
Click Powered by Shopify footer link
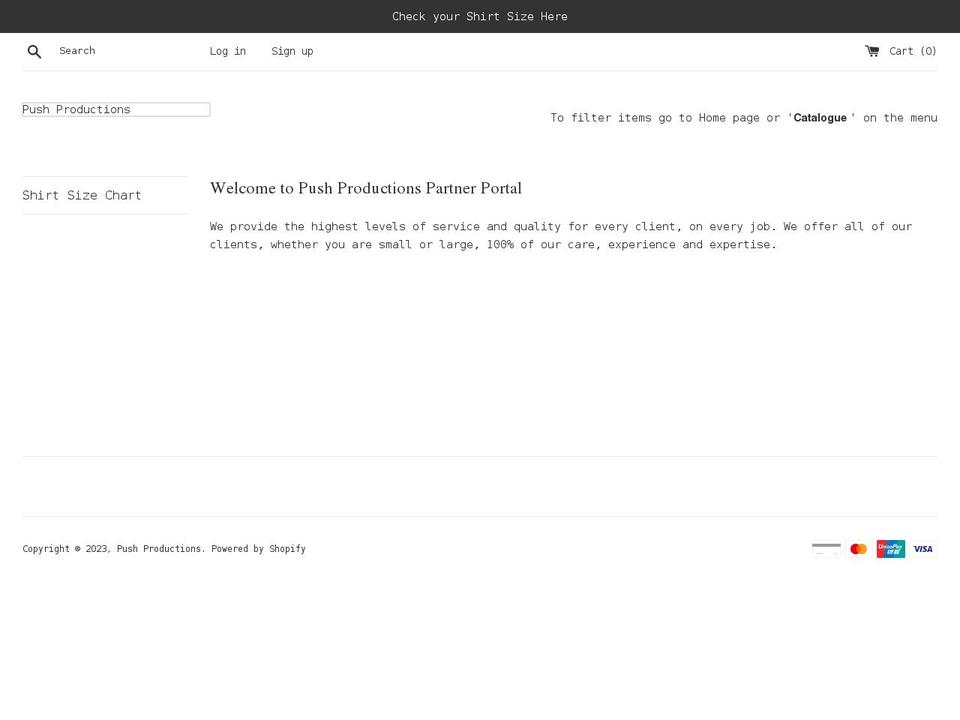pos(258,549)
